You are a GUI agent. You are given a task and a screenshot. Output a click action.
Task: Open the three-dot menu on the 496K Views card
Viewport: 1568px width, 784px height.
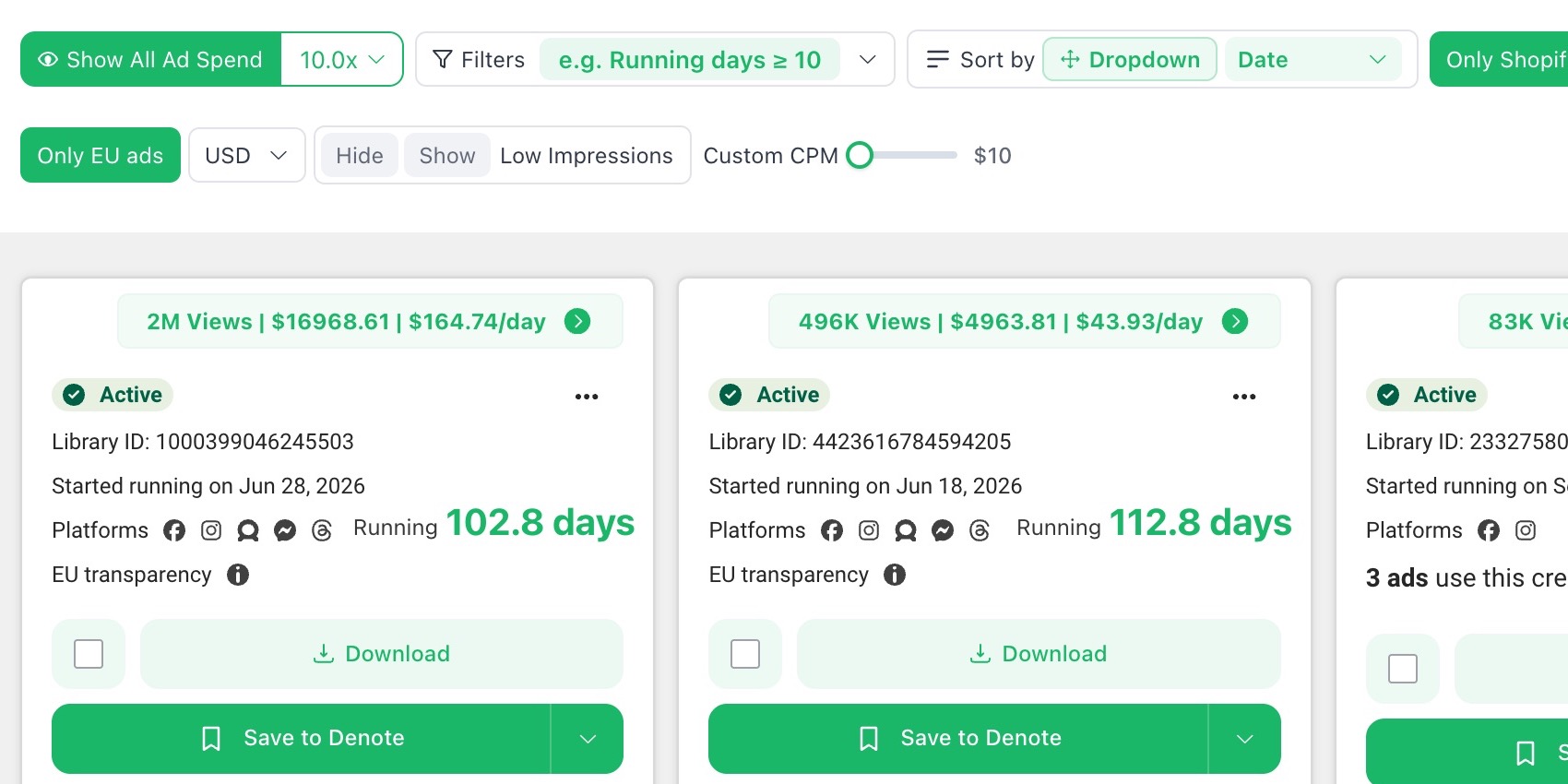tap(1244, 397)
